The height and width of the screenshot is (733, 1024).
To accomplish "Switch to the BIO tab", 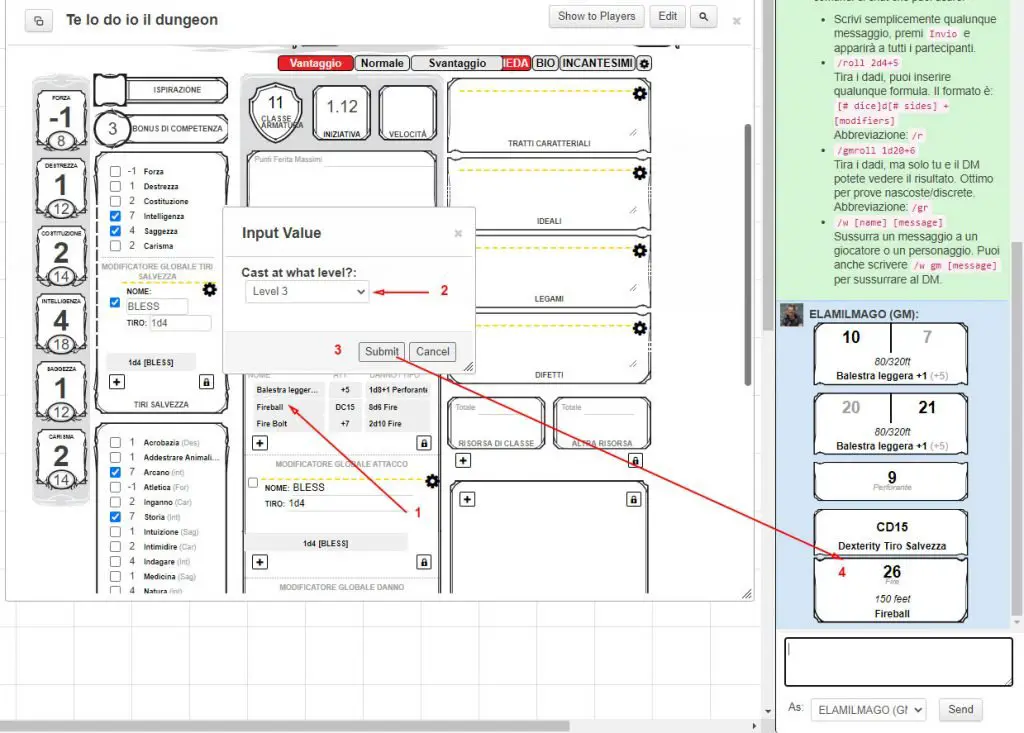I will click(545, 63).
